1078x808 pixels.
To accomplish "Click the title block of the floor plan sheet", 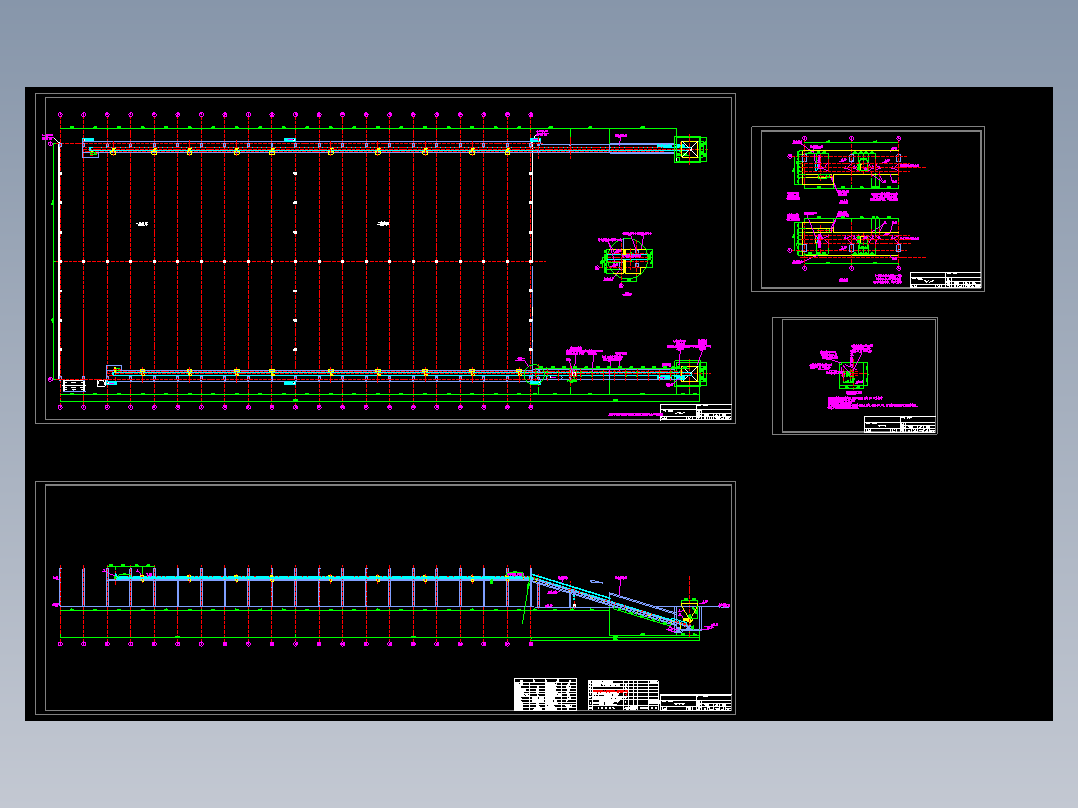I will point(696,412).
